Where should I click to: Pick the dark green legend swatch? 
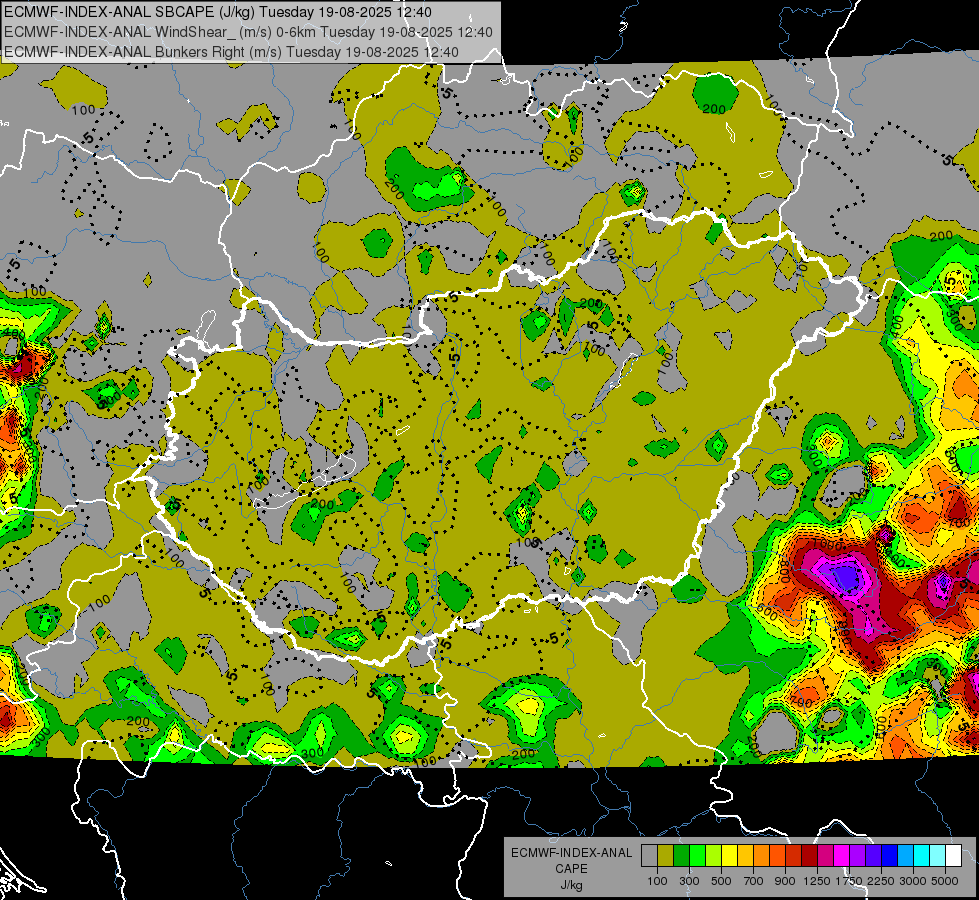(x=682, y=856)
